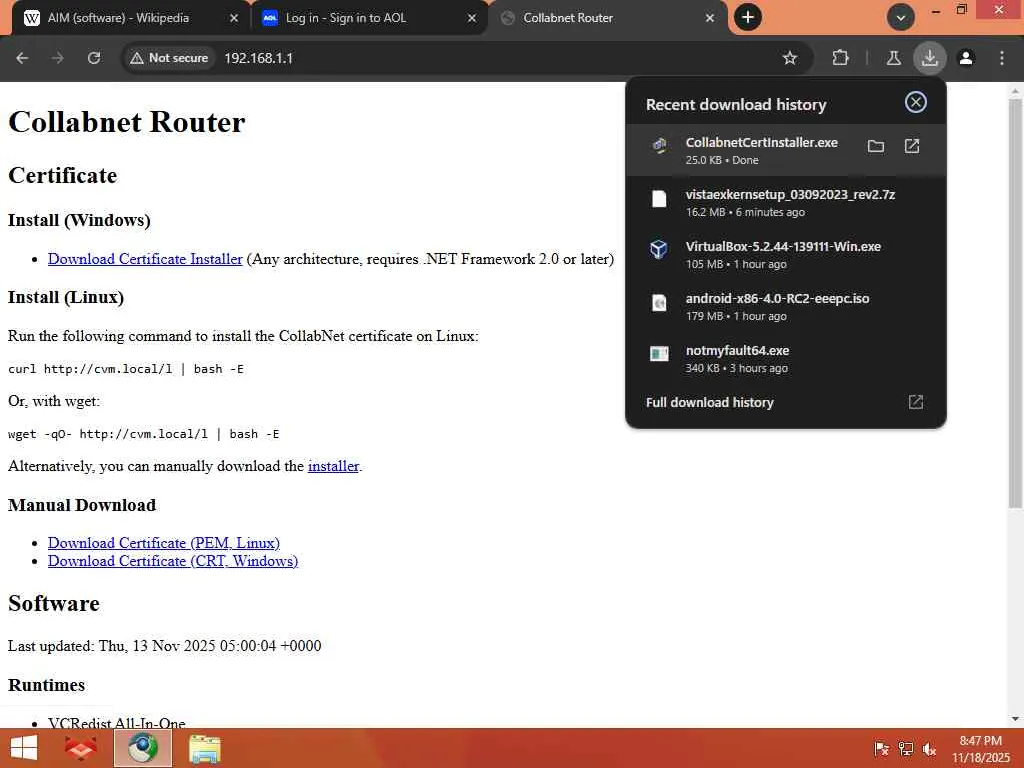Image resolution: width=1024 pixels, height=768 pixels.
Task: Close the Recent download history popup
Action: (x=916, y=102)
